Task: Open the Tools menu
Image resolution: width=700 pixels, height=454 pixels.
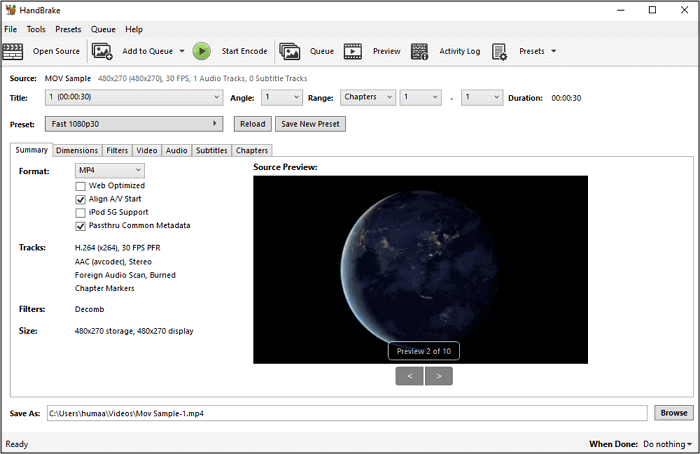Action: tap(36, 30)
